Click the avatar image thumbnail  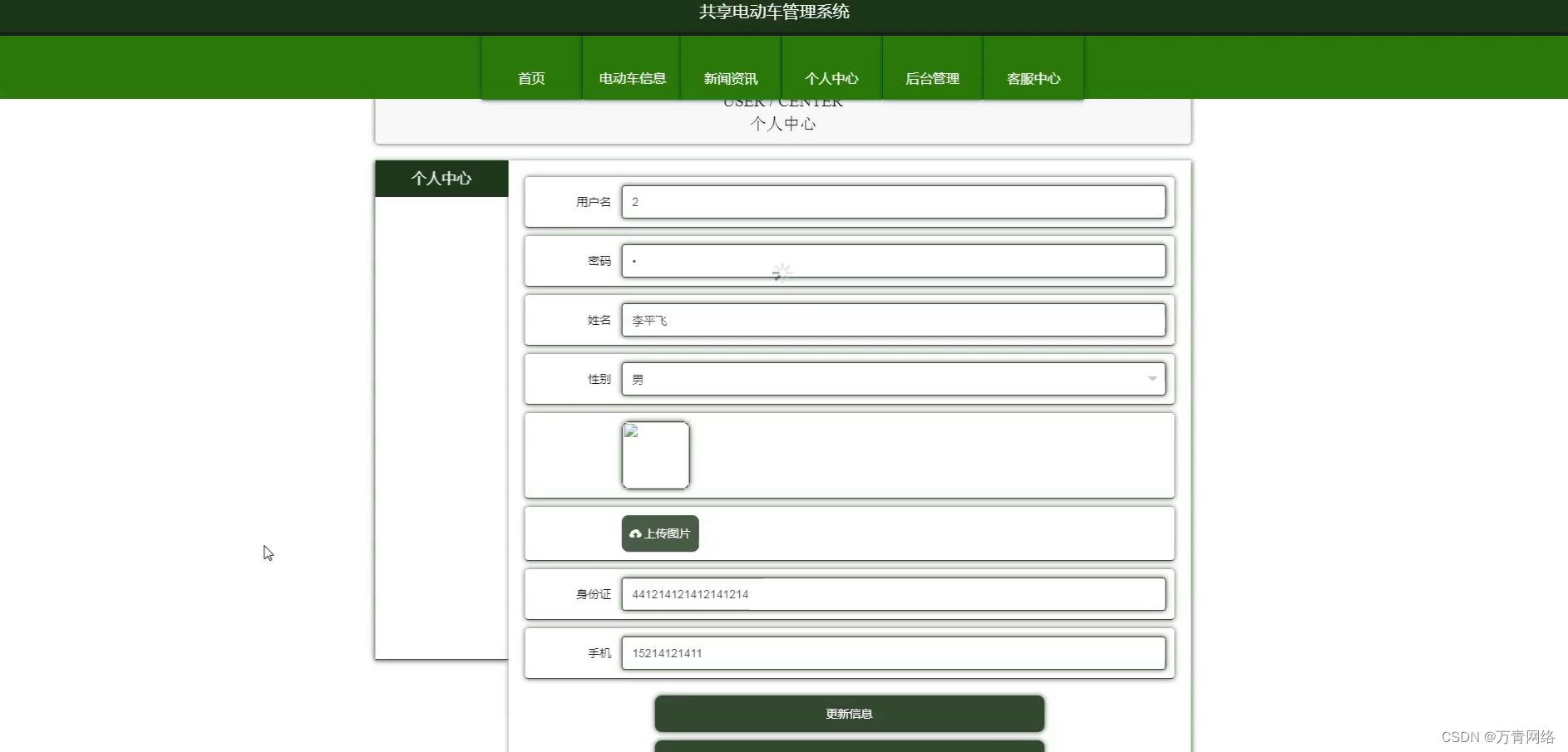pos(655,455)
